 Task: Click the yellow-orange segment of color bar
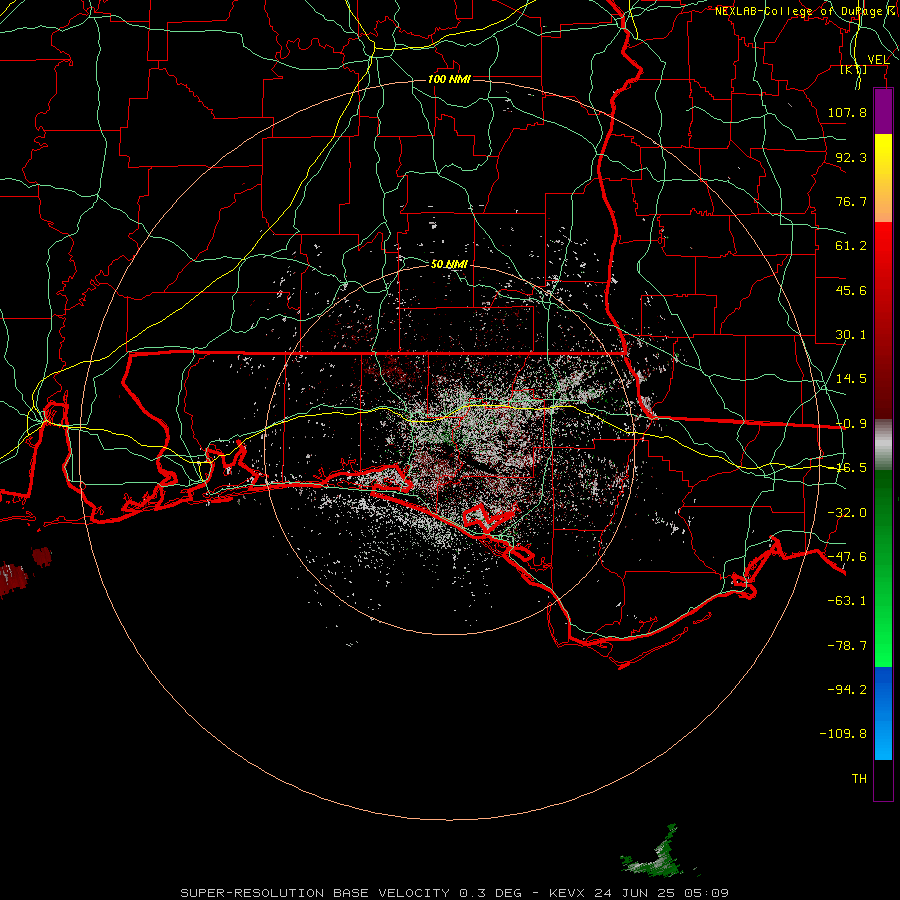point(883,179)
